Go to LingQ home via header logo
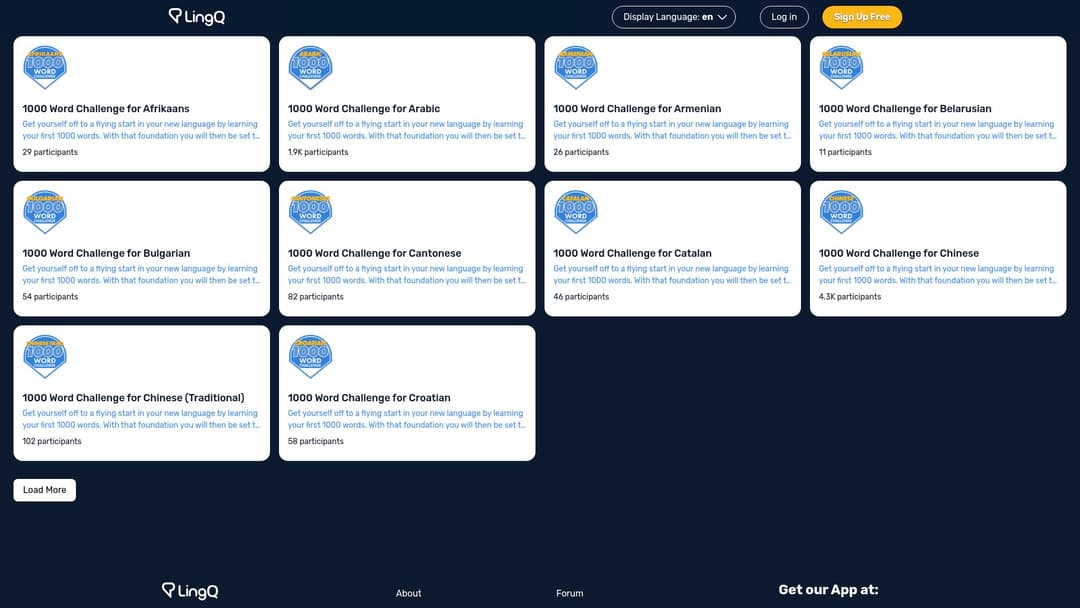 click(197, 17)
